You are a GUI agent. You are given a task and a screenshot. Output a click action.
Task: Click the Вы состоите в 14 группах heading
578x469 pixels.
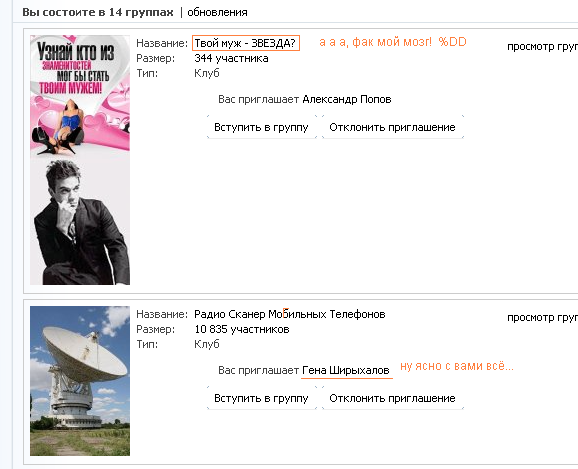point(98,12)
